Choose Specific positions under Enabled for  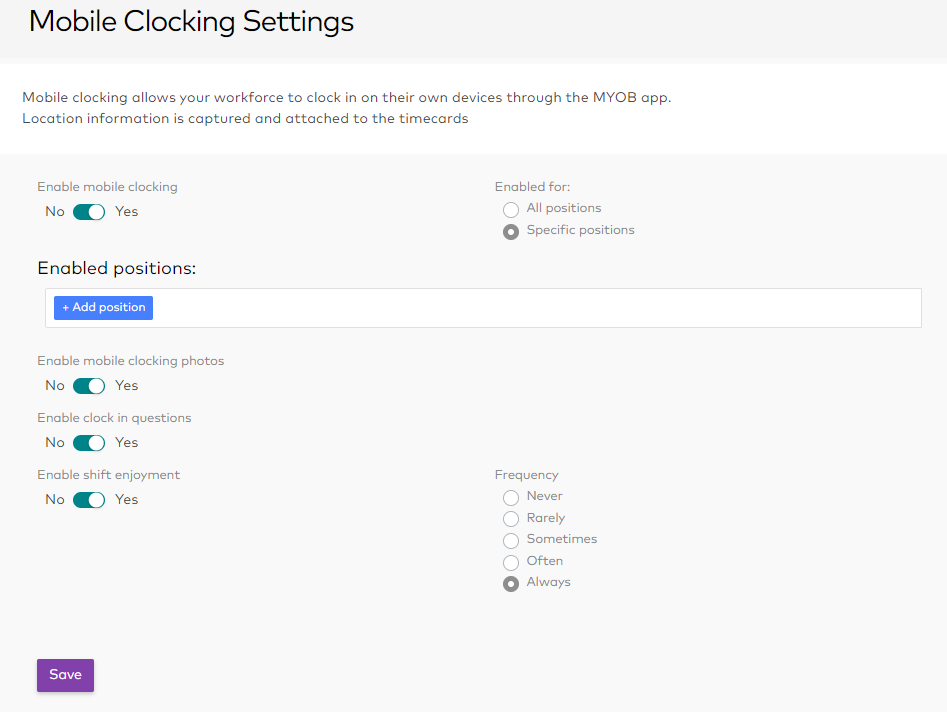coord(511,231)
